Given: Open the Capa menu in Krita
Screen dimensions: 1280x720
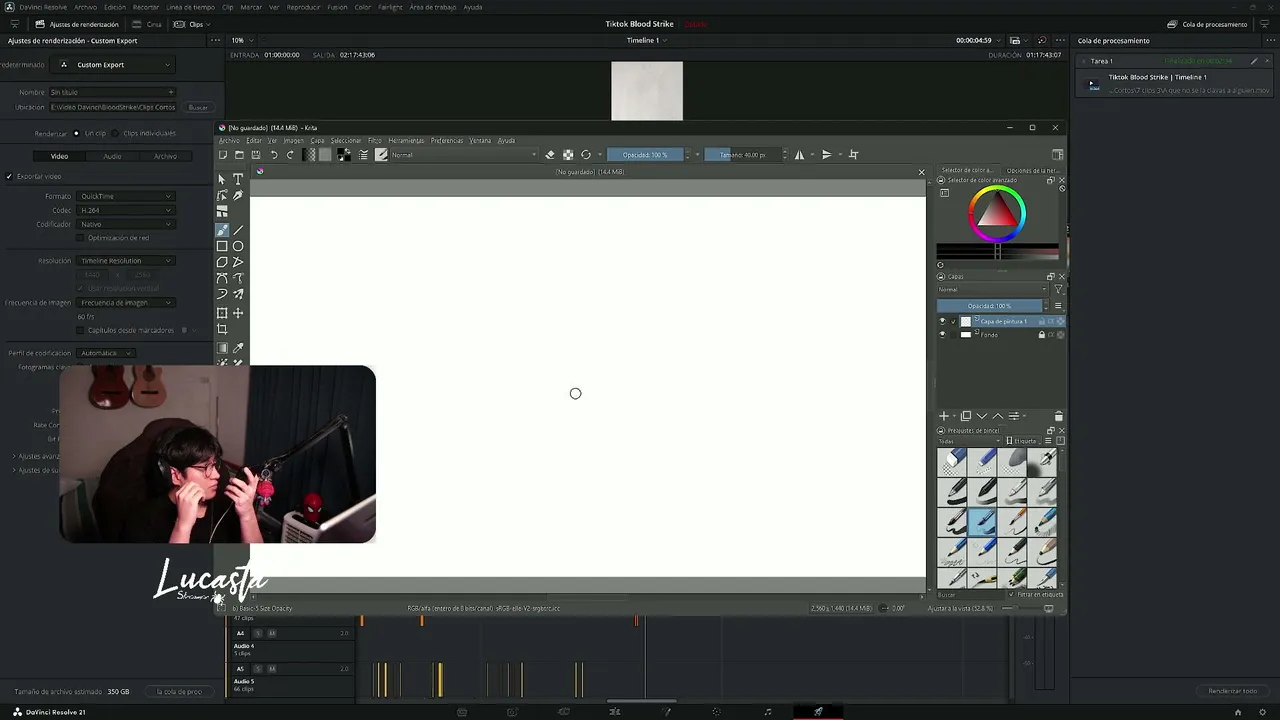Looking at the screenshot, I should 317,141.
